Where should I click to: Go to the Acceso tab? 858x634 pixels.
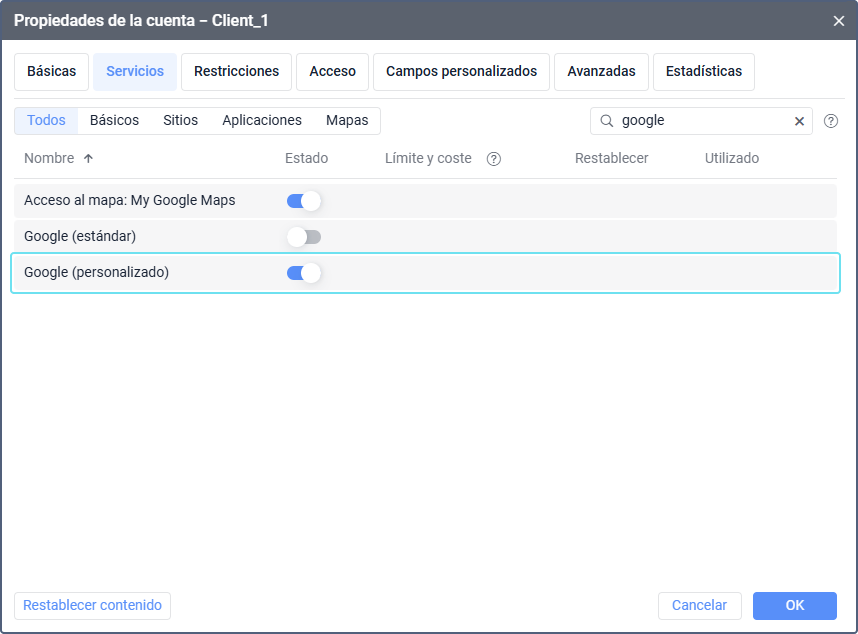(x=332, y=72)
